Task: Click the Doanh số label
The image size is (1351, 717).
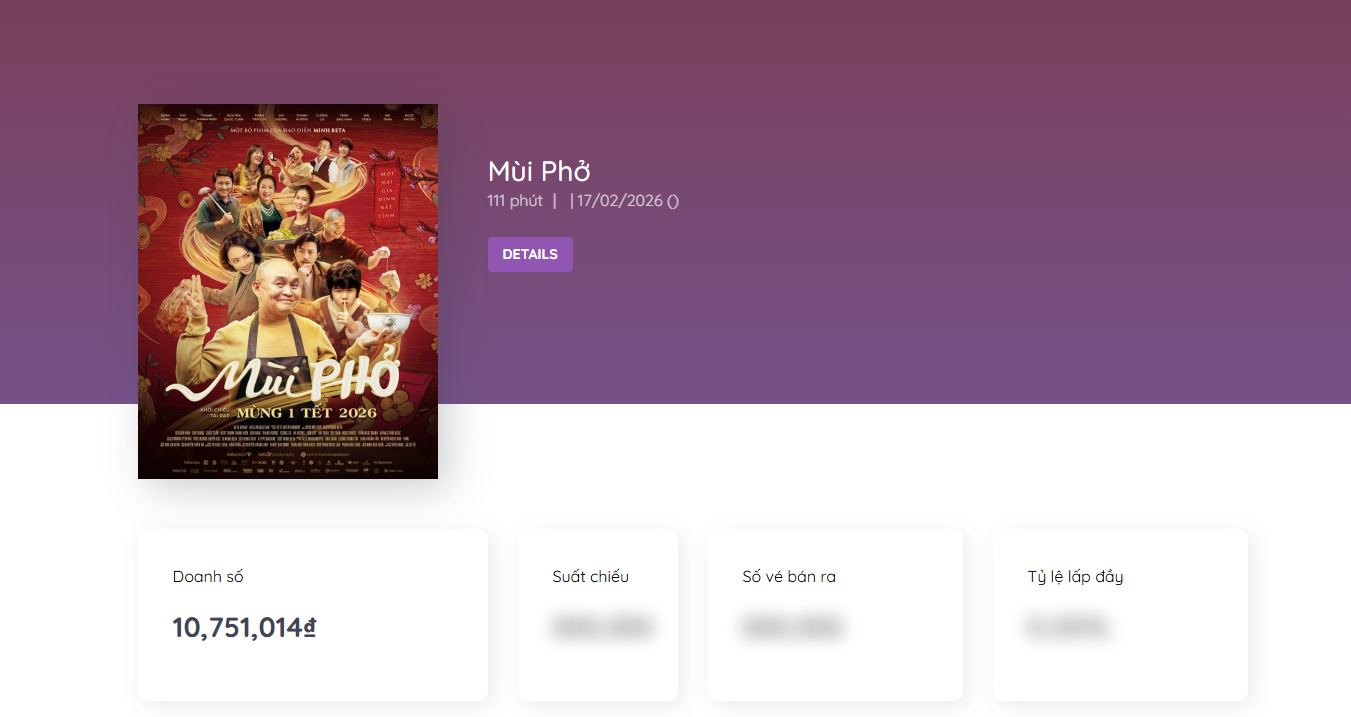Action: point(208,577)
